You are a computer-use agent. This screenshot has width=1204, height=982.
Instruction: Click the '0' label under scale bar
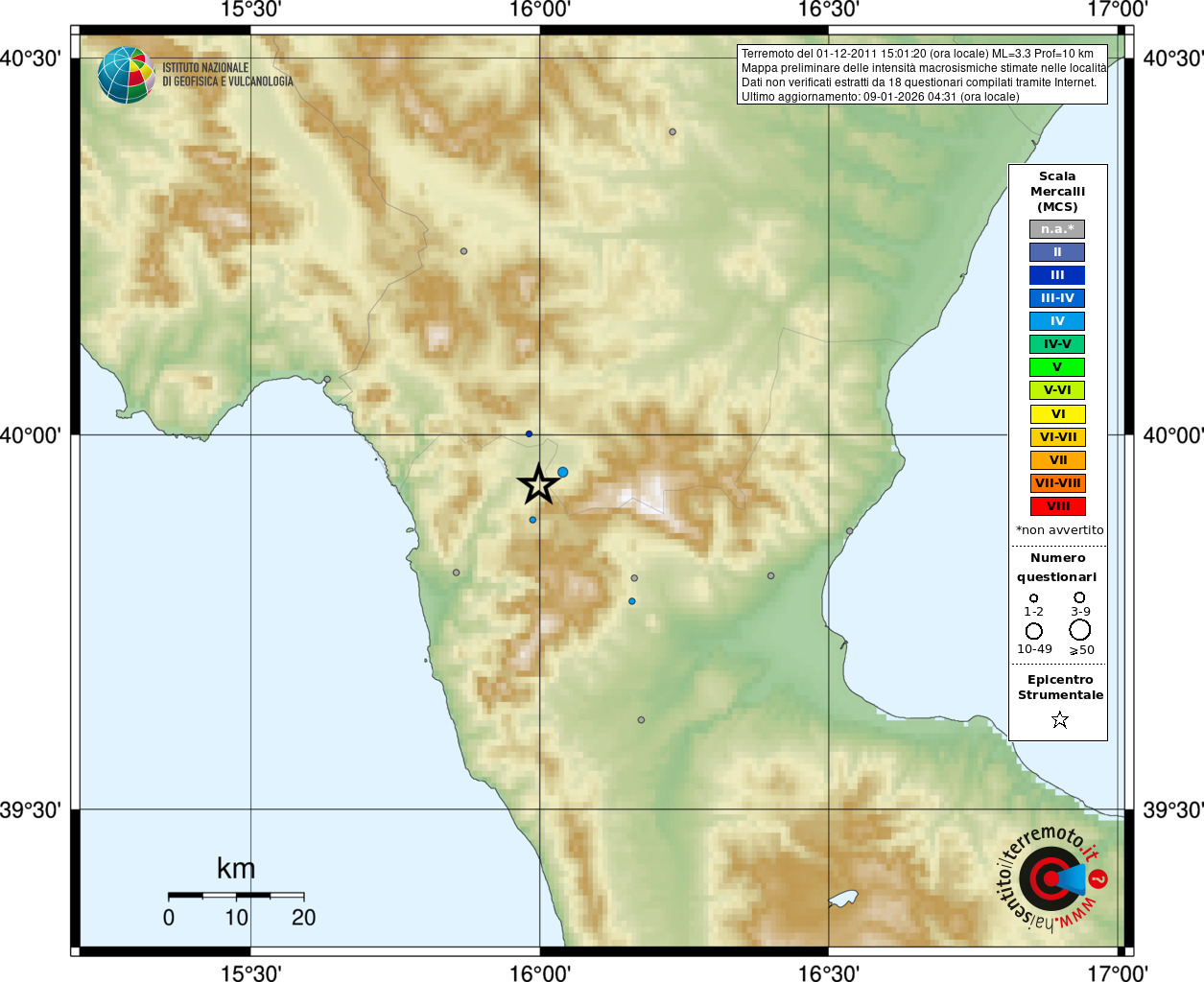169,918
